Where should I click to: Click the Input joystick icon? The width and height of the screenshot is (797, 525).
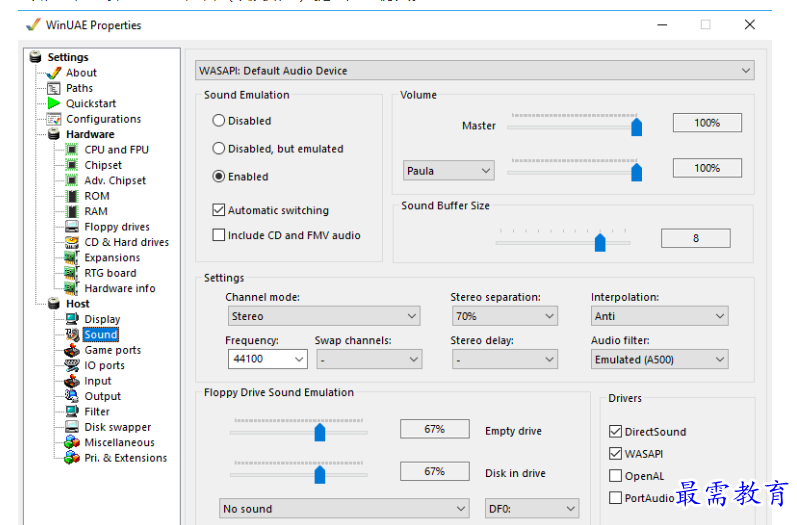coord(72,381)
